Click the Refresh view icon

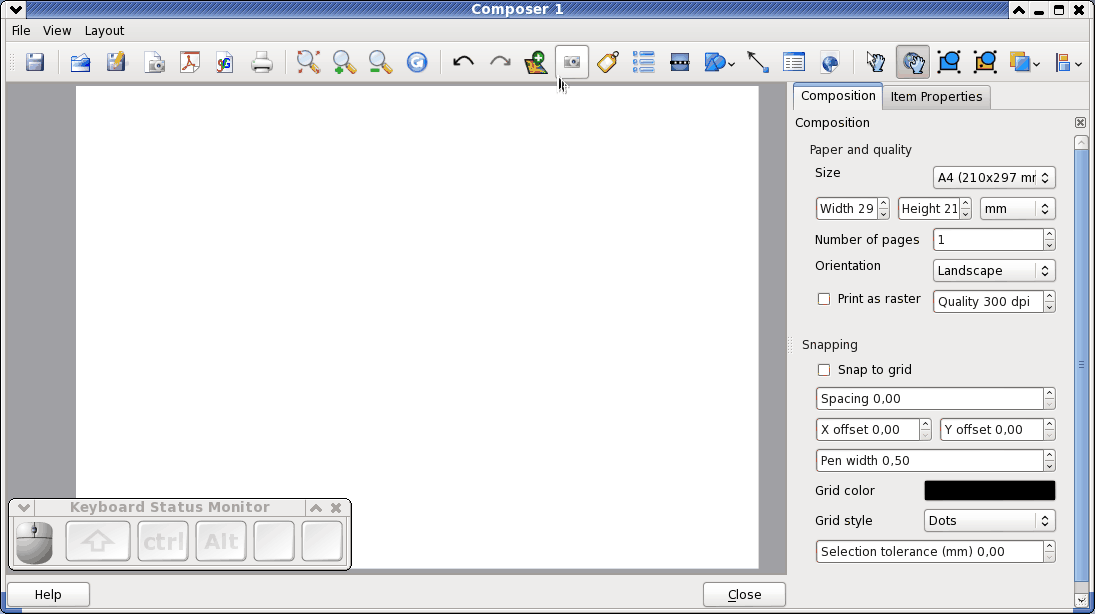[417, 62]
